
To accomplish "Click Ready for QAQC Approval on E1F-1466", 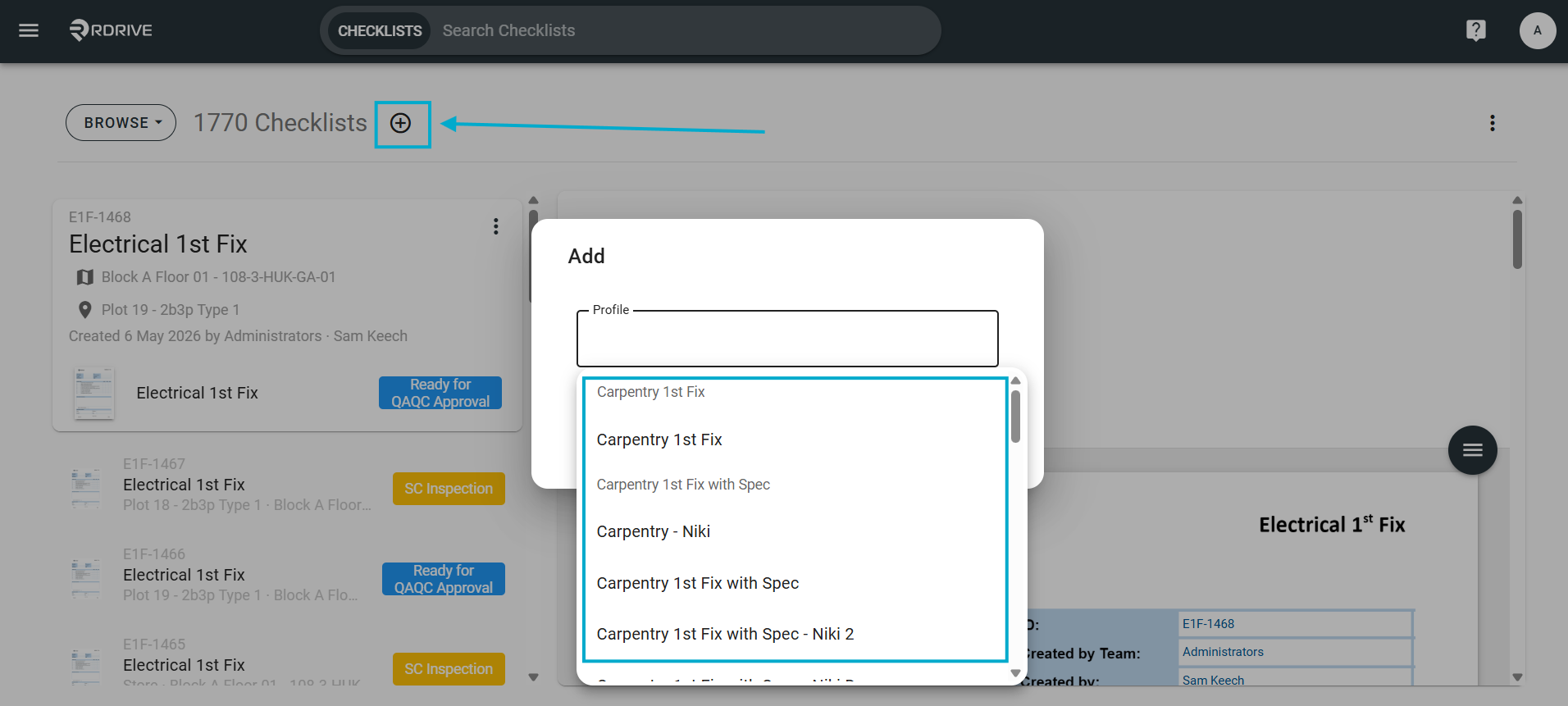I will tap(444, 579).
